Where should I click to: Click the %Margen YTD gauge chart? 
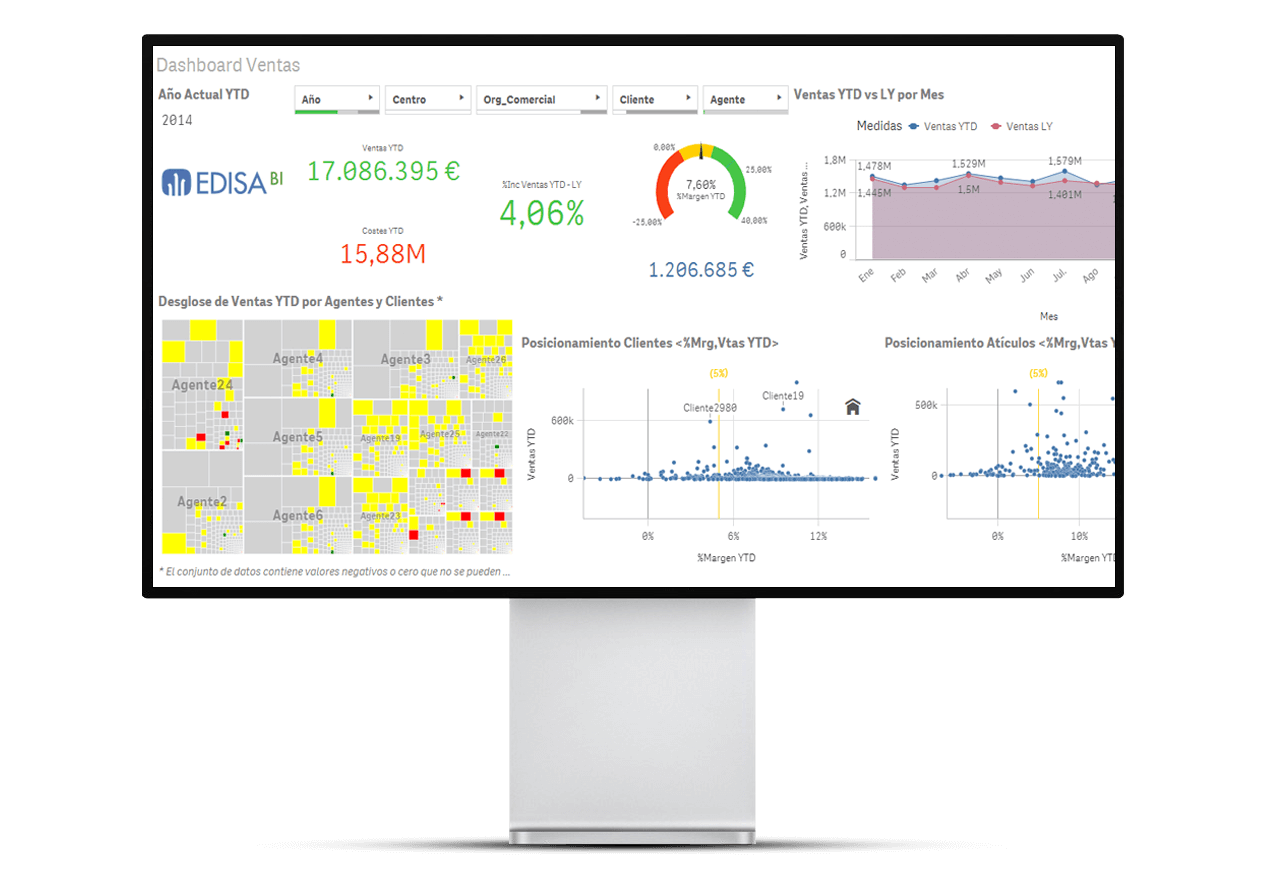point(700,183)
